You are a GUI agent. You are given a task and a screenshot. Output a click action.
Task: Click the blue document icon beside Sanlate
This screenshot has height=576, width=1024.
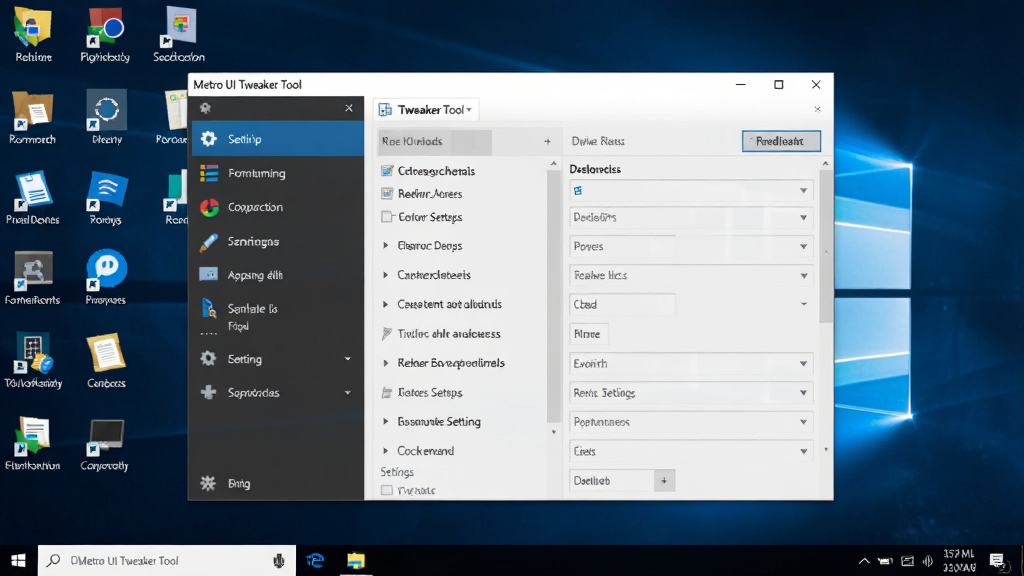click(209, 308)
